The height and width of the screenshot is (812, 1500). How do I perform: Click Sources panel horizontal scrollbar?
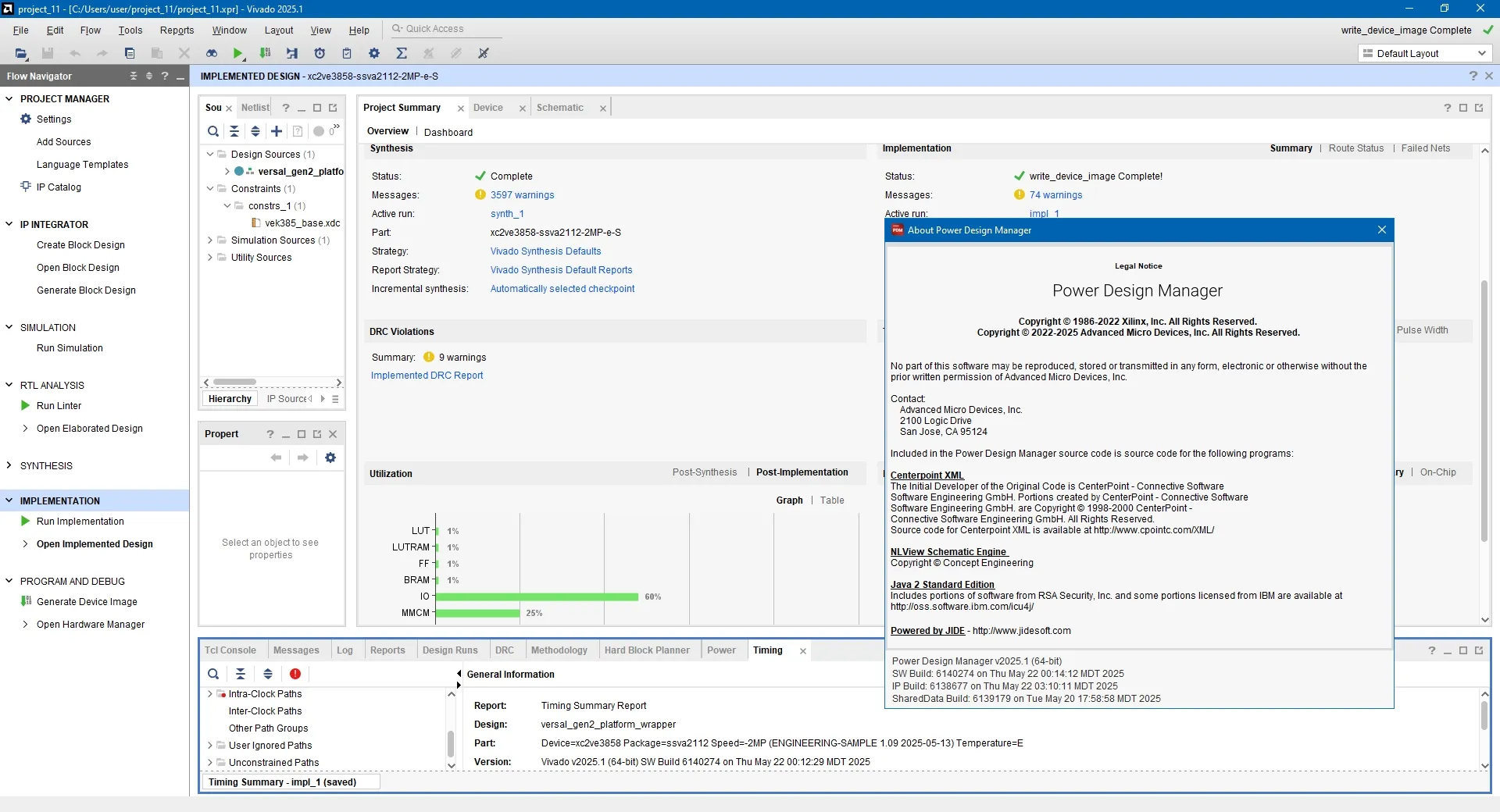[234, 382]
